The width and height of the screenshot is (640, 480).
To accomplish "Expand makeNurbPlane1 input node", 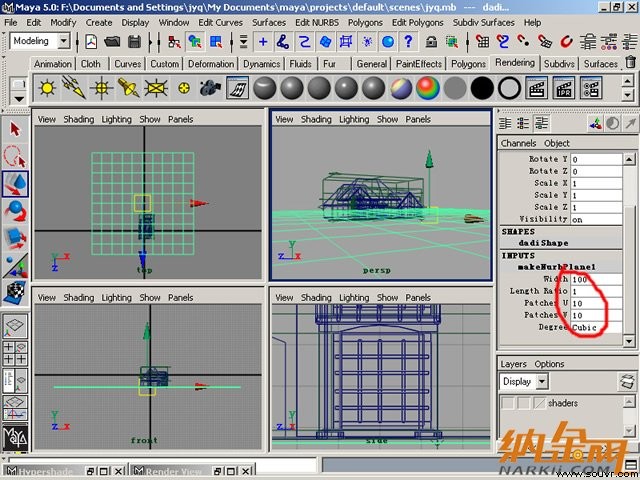I will (556, 267).
